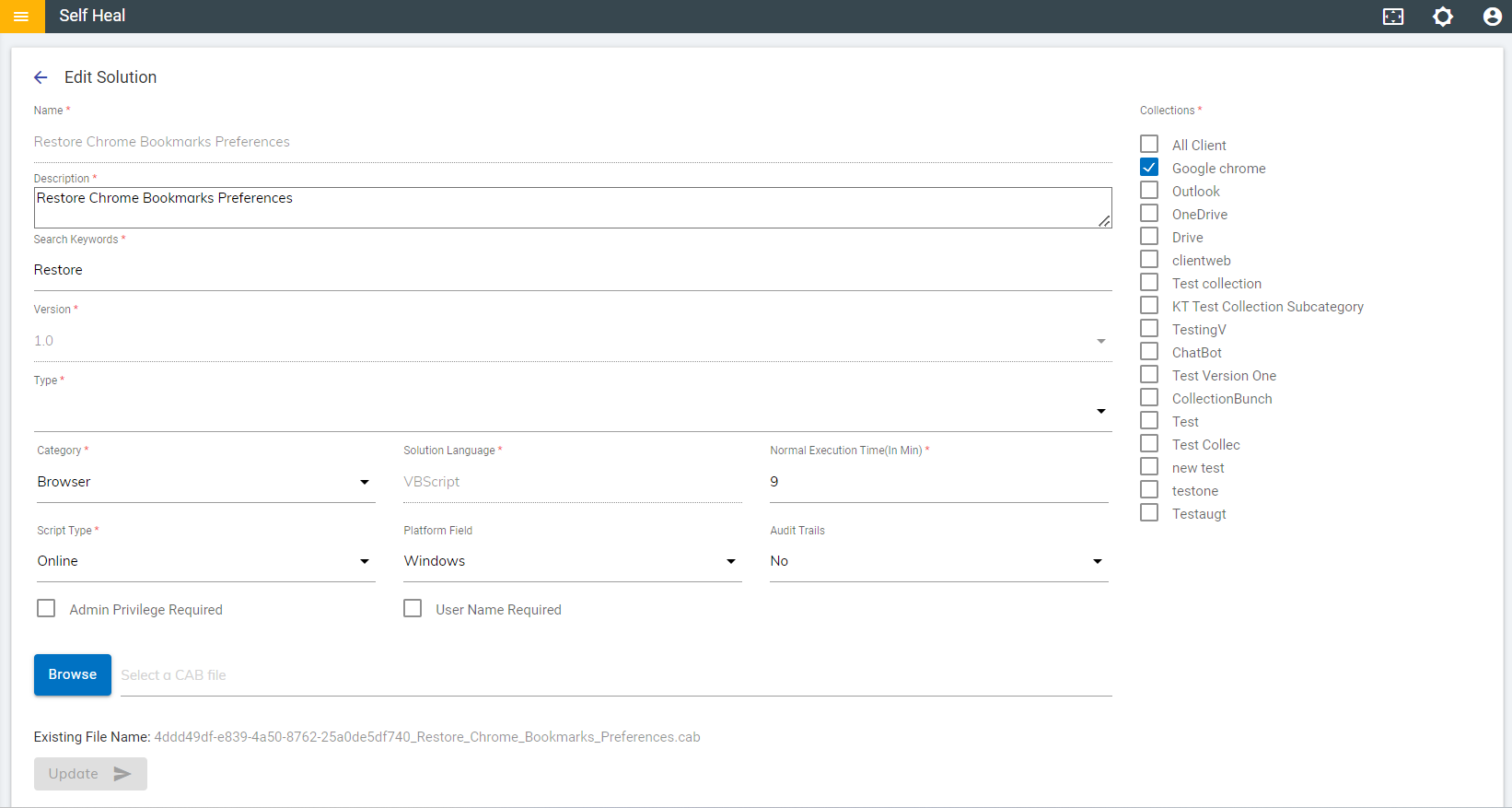This screenshot has width=1512, height=808.
Task: Open the user account profile icon
Action: (x=1492, y=17)
